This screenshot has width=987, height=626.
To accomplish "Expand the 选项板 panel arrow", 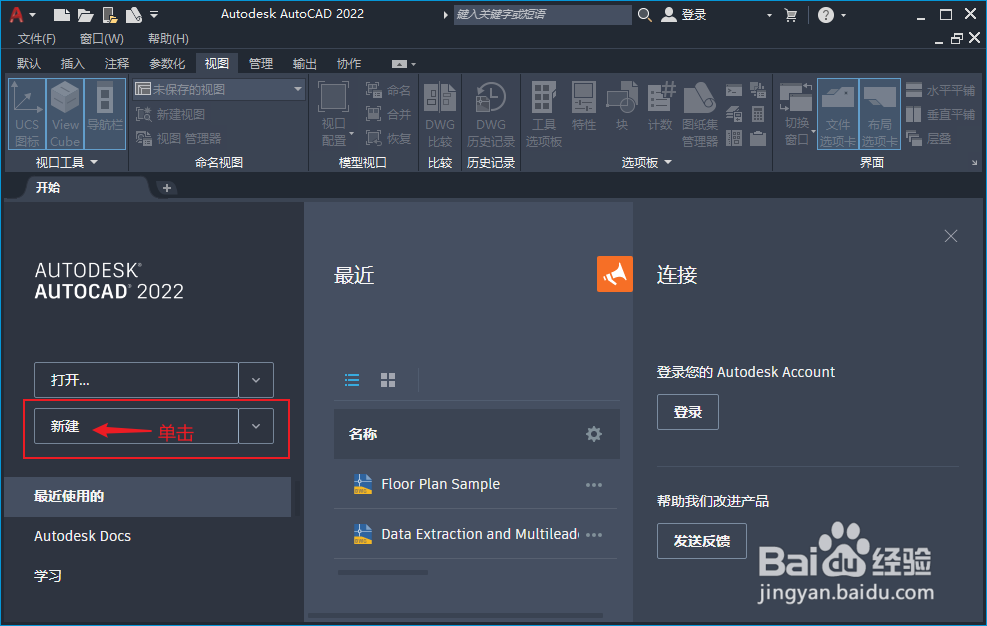I will pos(668,162).
